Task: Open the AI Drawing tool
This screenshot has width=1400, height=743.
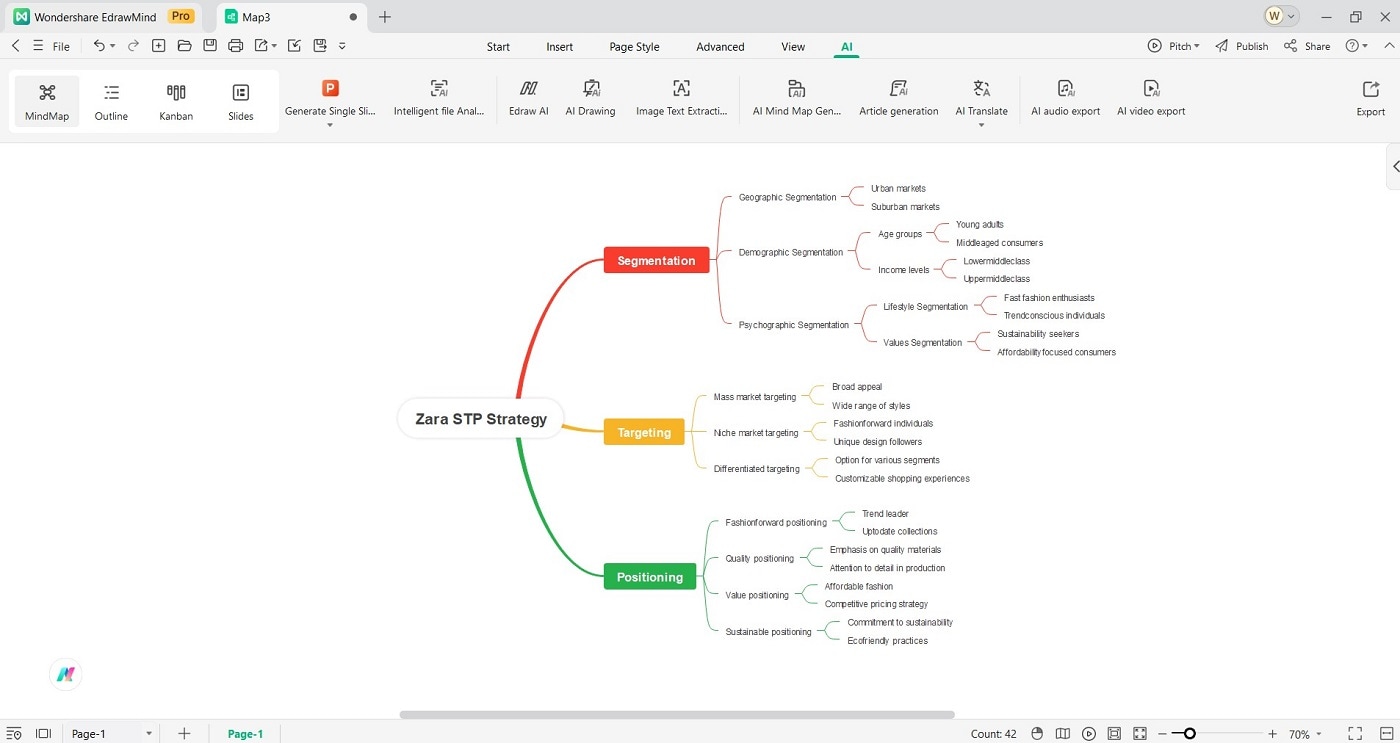Action: (590, 98)
